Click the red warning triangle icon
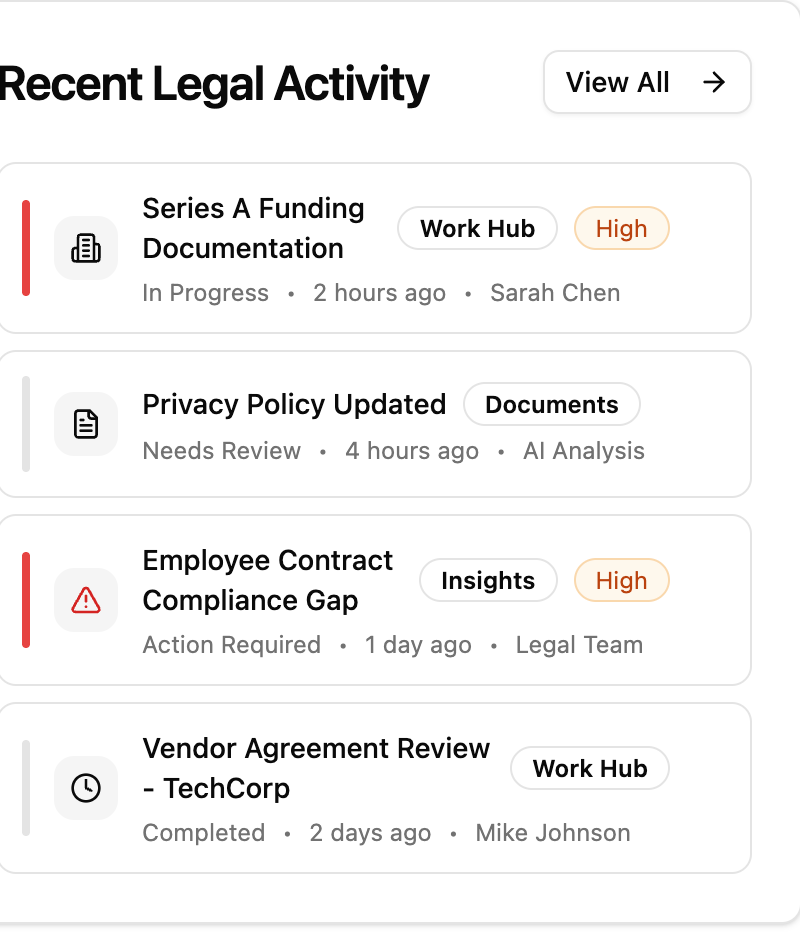The height and width of the screenshot is (932, 800). [86, 600]
